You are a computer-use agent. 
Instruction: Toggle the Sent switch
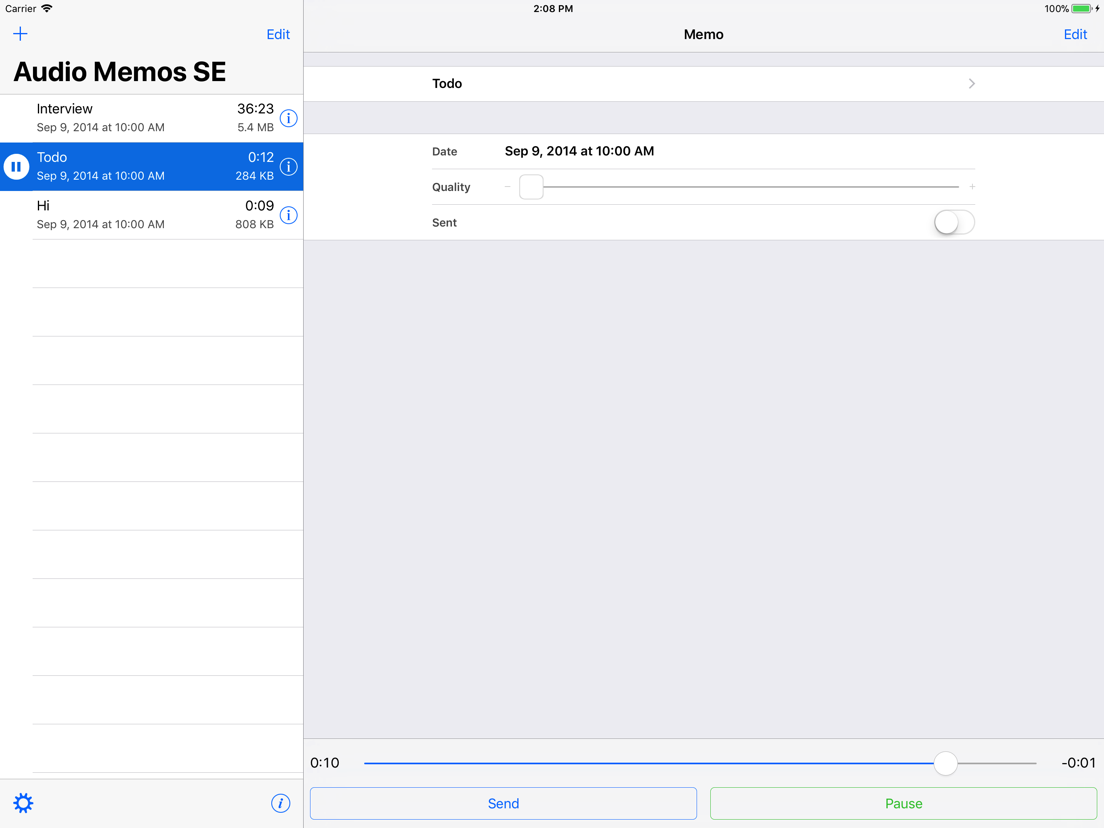[954, 222]
